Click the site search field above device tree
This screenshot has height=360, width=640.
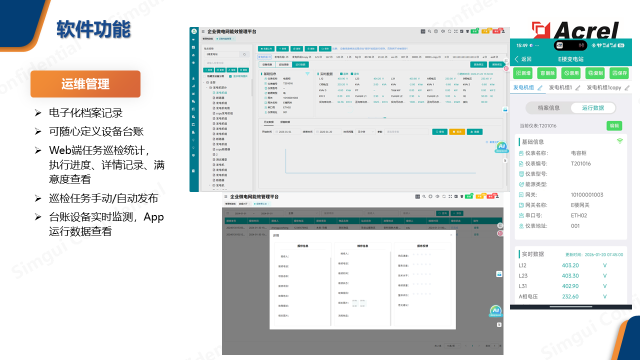227,54
